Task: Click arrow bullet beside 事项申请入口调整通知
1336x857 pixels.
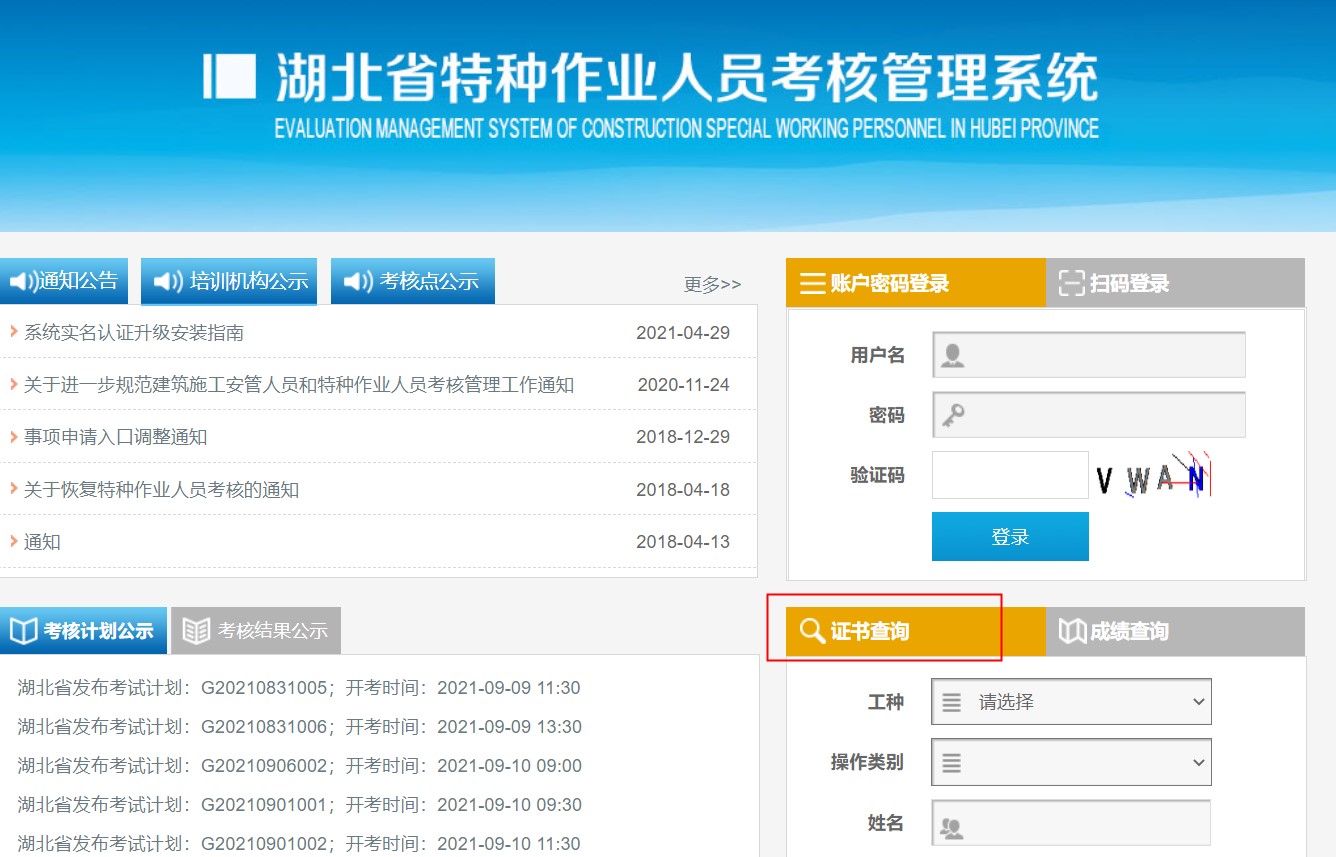Action: (x=14, y=436)
